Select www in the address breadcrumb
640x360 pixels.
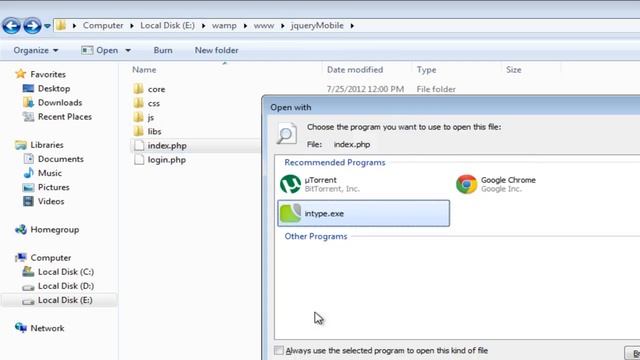point(264,25)
